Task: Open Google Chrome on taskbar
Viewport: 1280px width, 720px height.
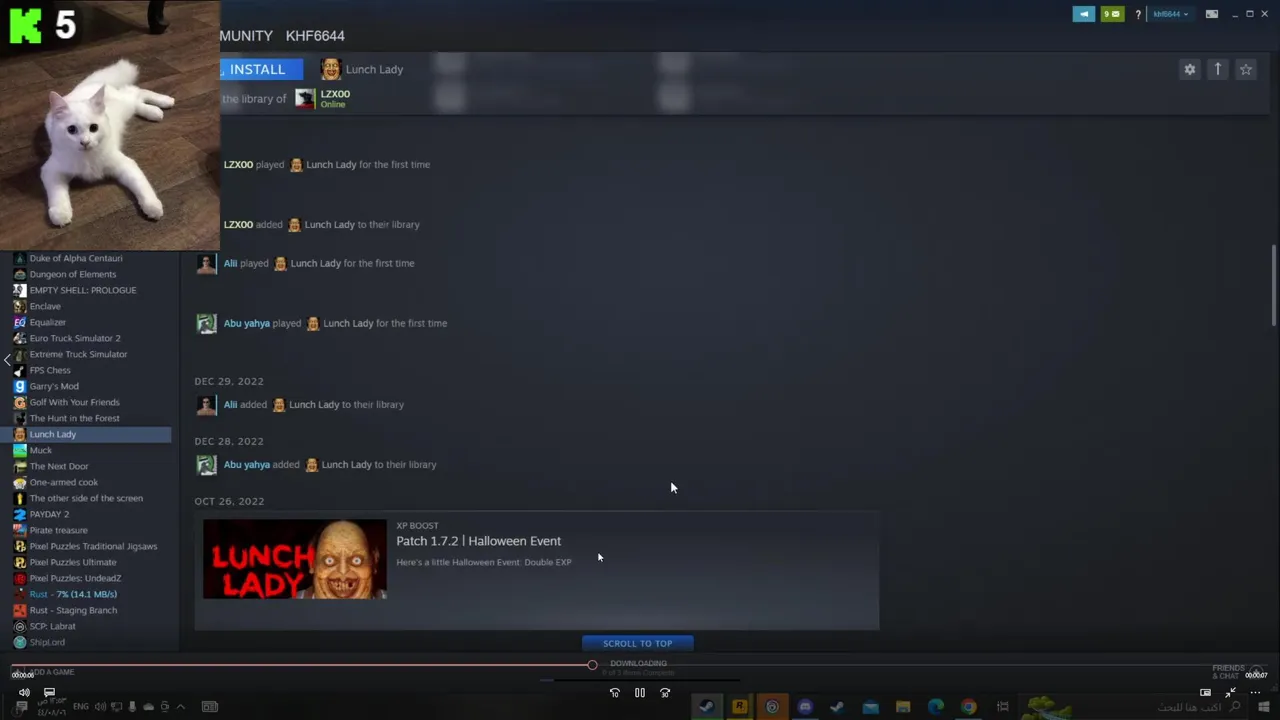Action: coord(969,707)
